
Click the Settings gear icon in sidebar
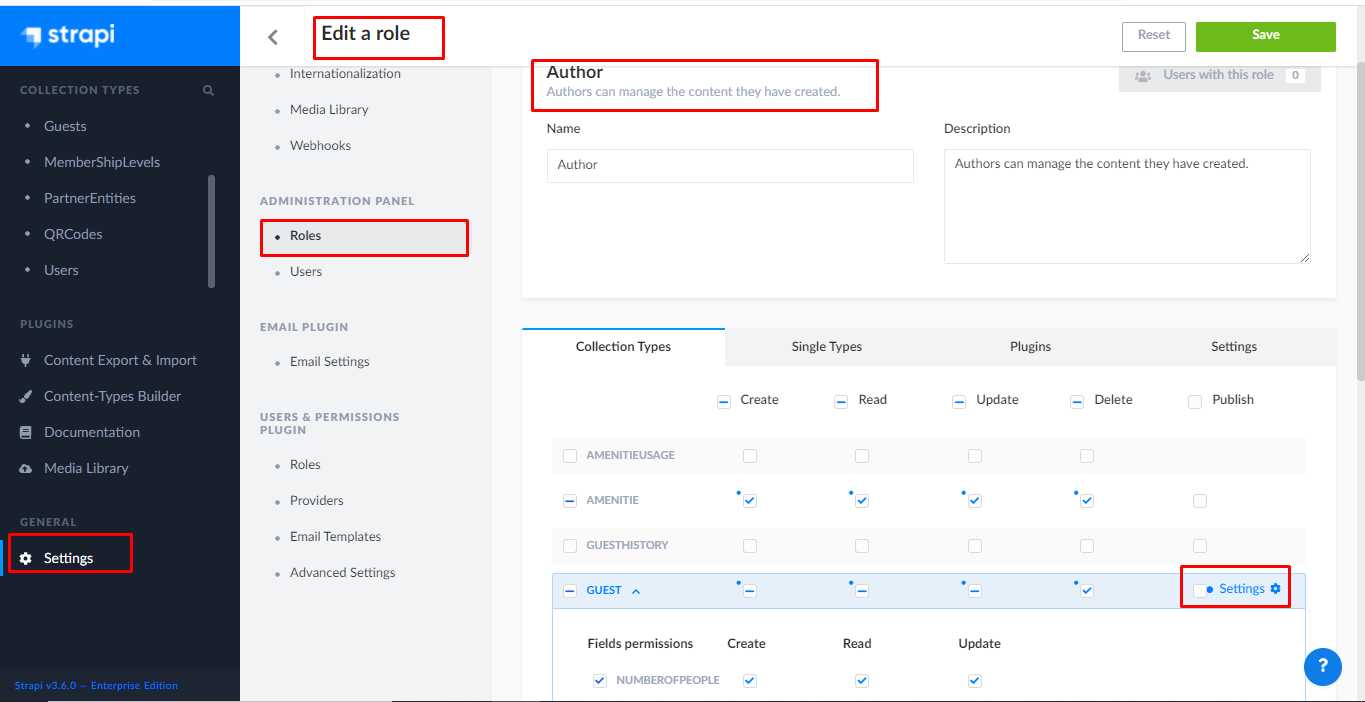(26, 558)
